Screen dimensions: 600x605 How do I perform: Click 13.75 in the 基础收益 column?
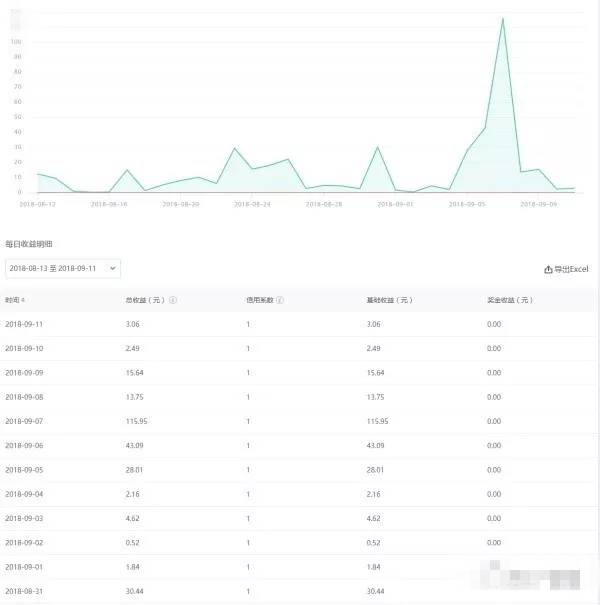(375, 397)
